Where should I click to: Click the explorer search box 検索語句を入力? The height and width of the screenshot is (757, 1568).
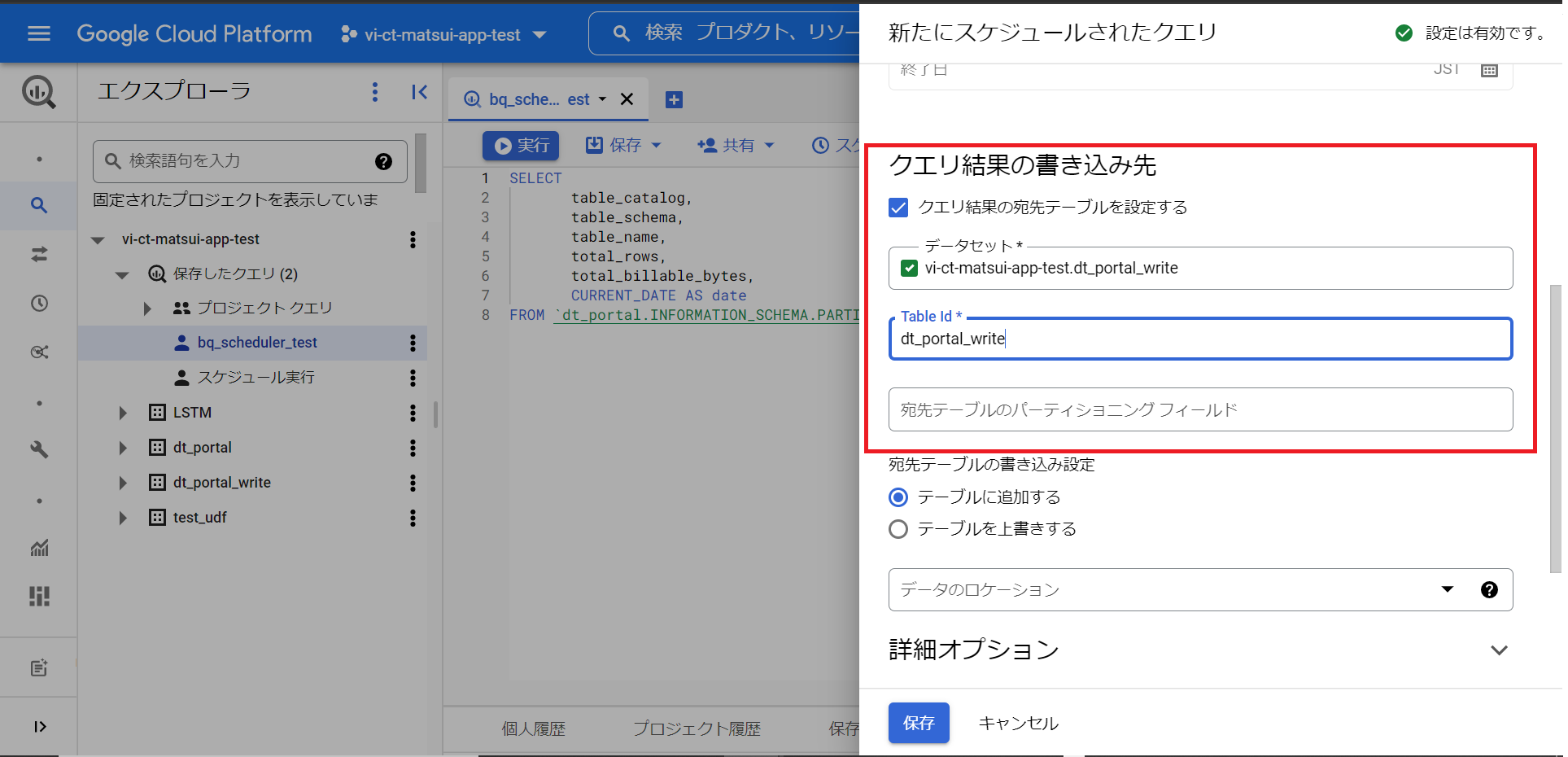click(x=250, y=161)
